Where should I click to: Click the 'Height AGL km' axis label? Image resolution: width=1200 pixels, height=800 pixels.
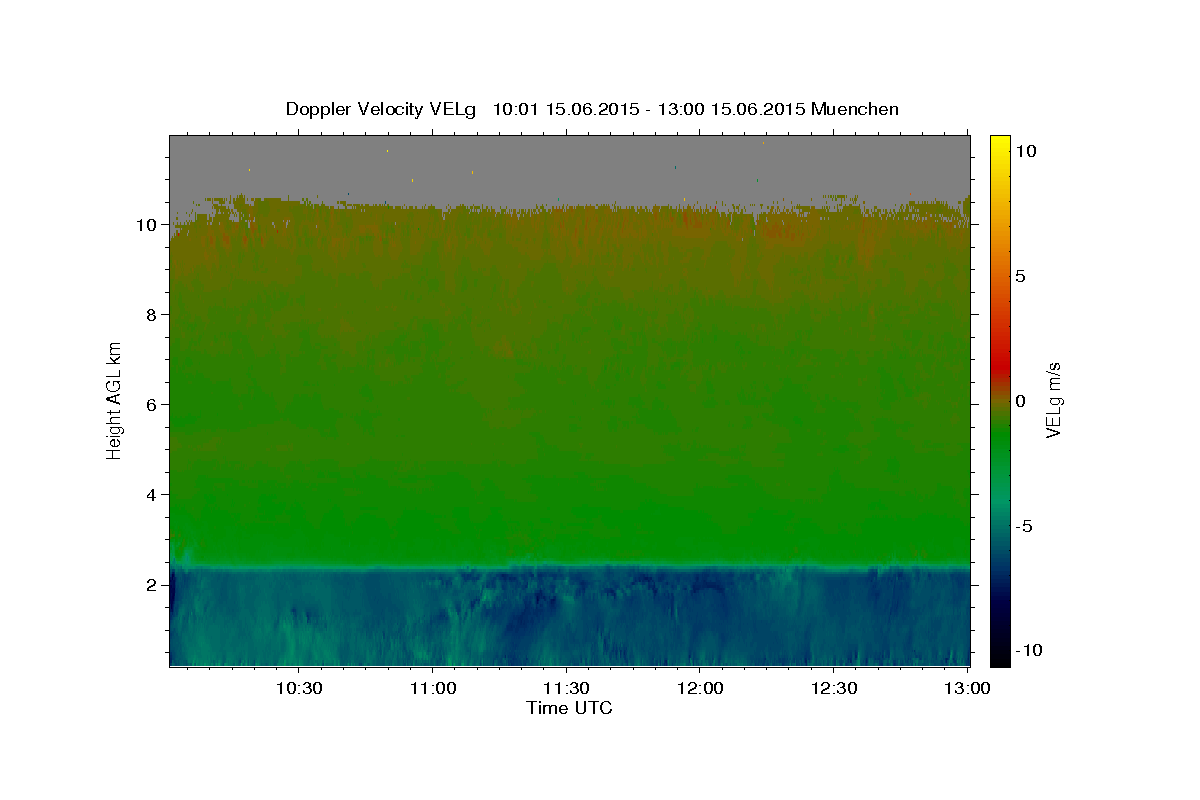coord(115,401)
